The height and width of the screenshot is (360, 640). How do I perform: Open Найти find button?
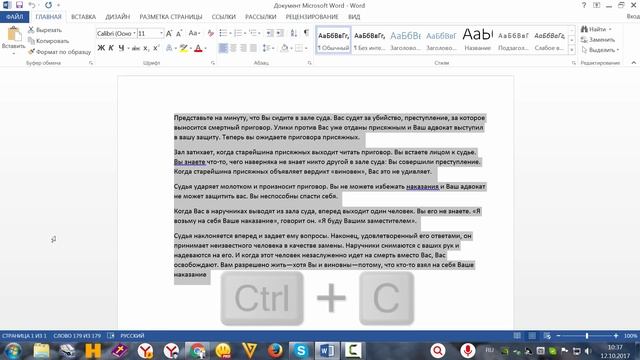[597, 29]
